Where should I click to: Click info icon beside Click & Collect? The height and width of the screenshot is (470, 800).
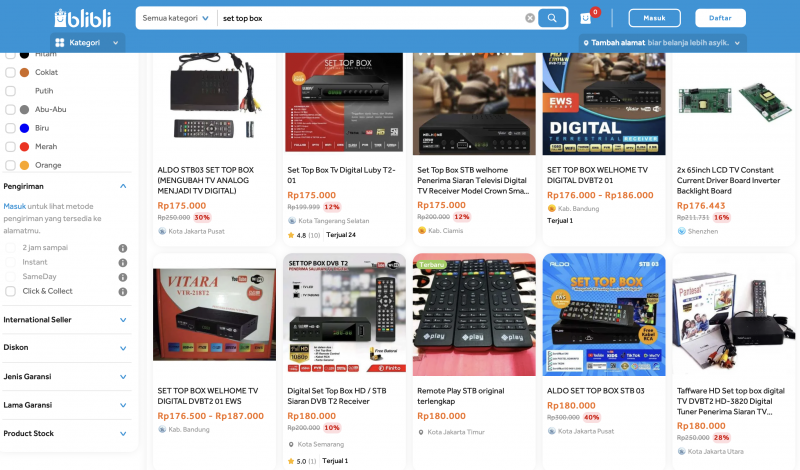click(x=123, y=292)
